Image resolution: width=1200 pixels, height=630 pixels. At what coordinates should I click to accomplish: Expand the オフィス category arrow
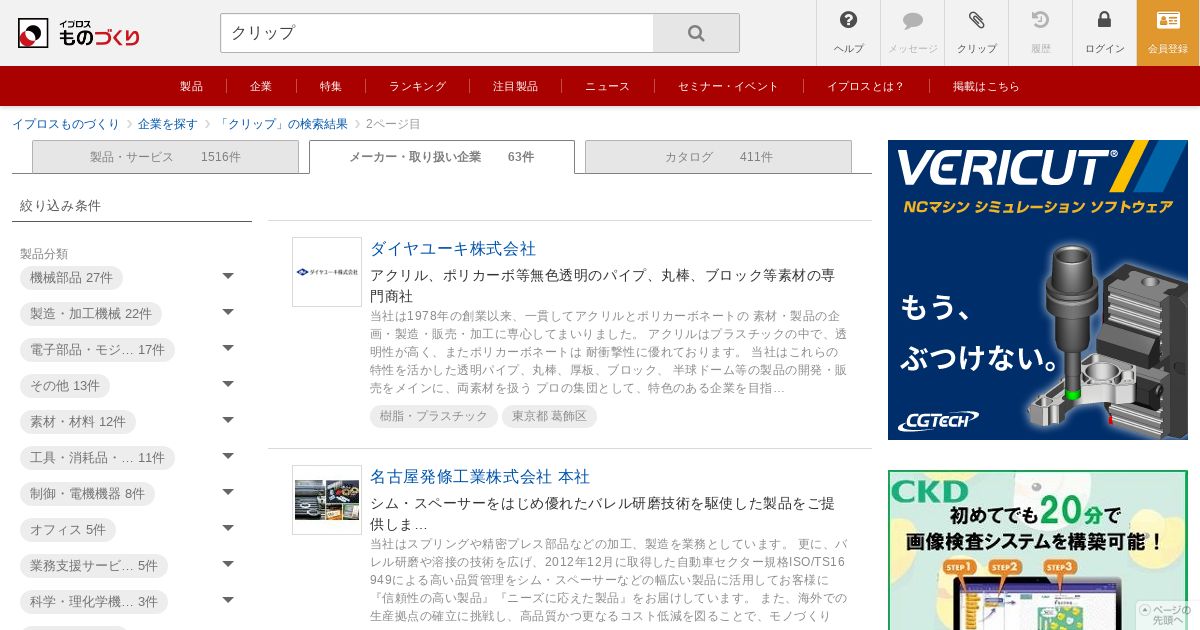(x=228, y=528)
